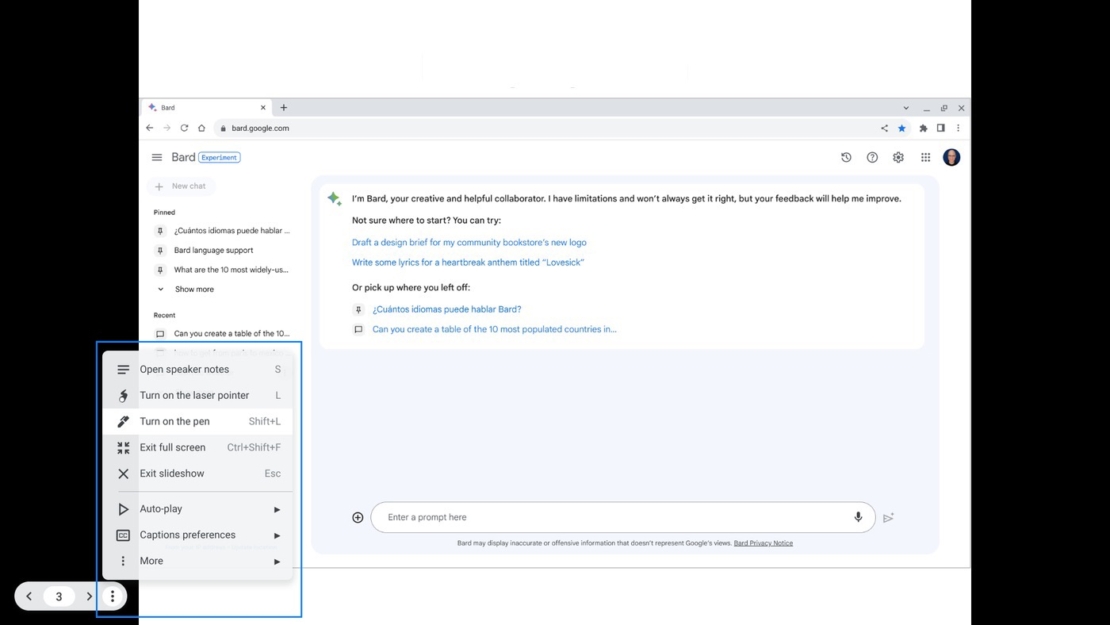Click the three-dot slideshow options button

pos(112,596)
